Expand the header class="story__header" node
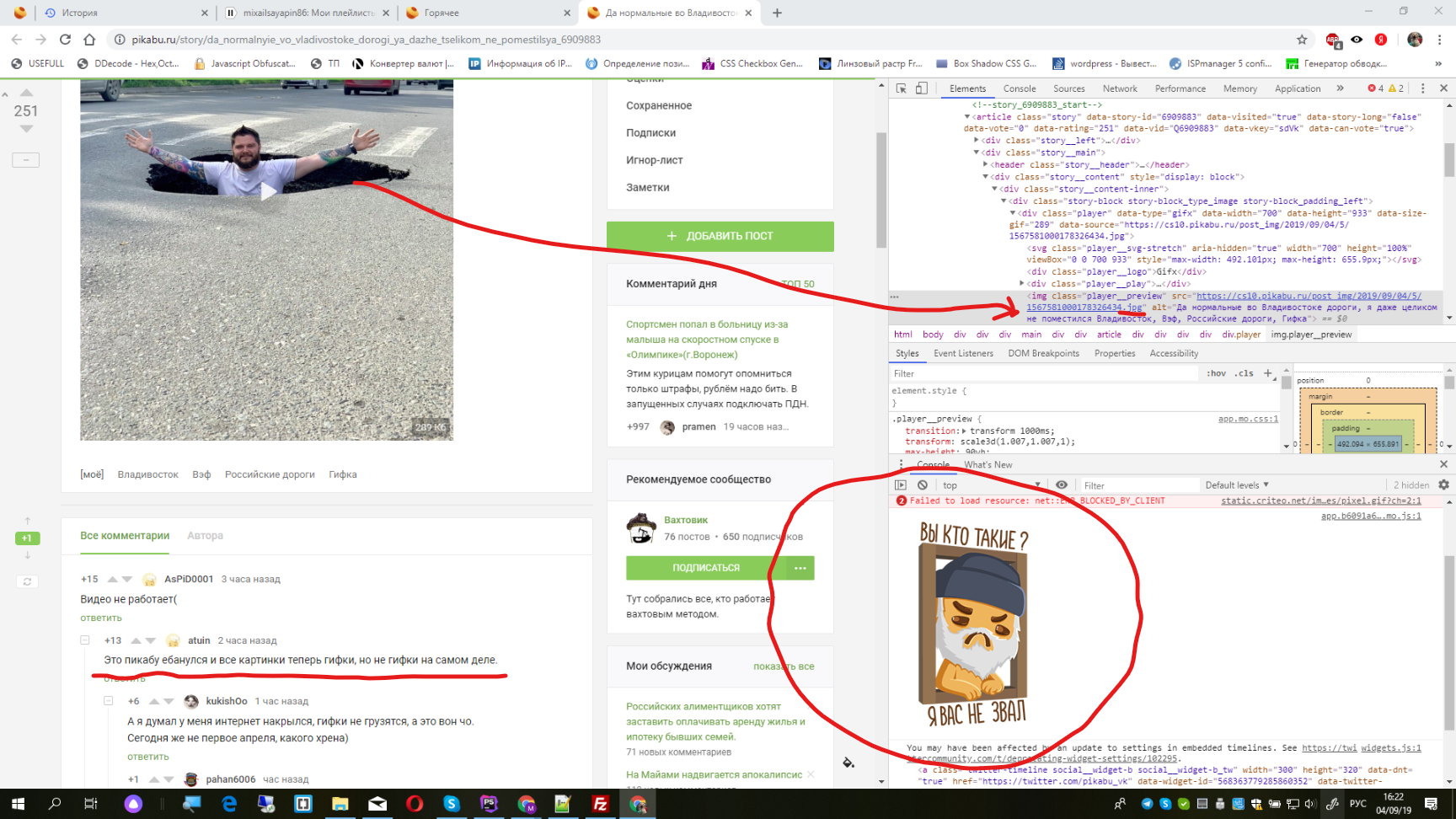 click(986, 165)
